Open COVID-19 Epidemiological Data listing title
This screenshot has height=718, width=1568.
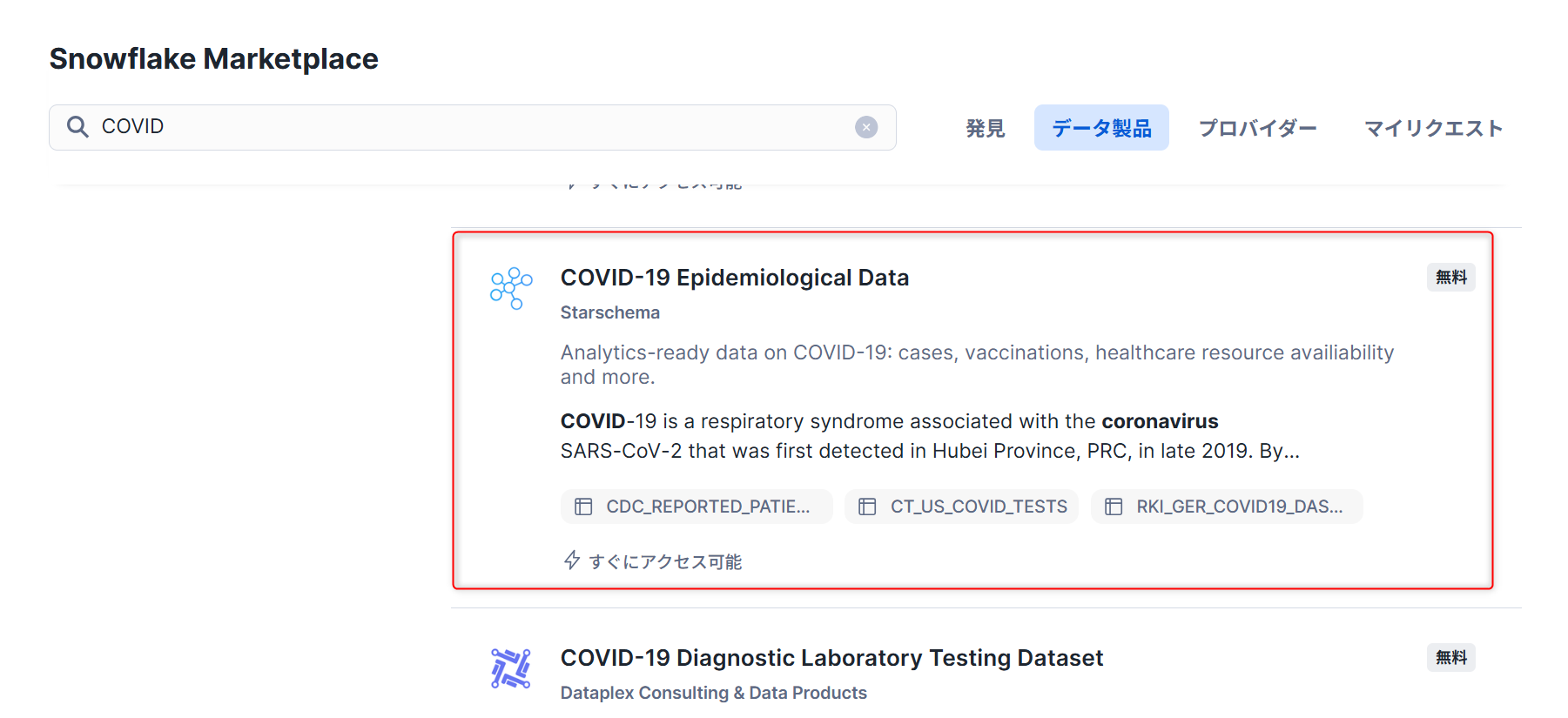[735, 278]
